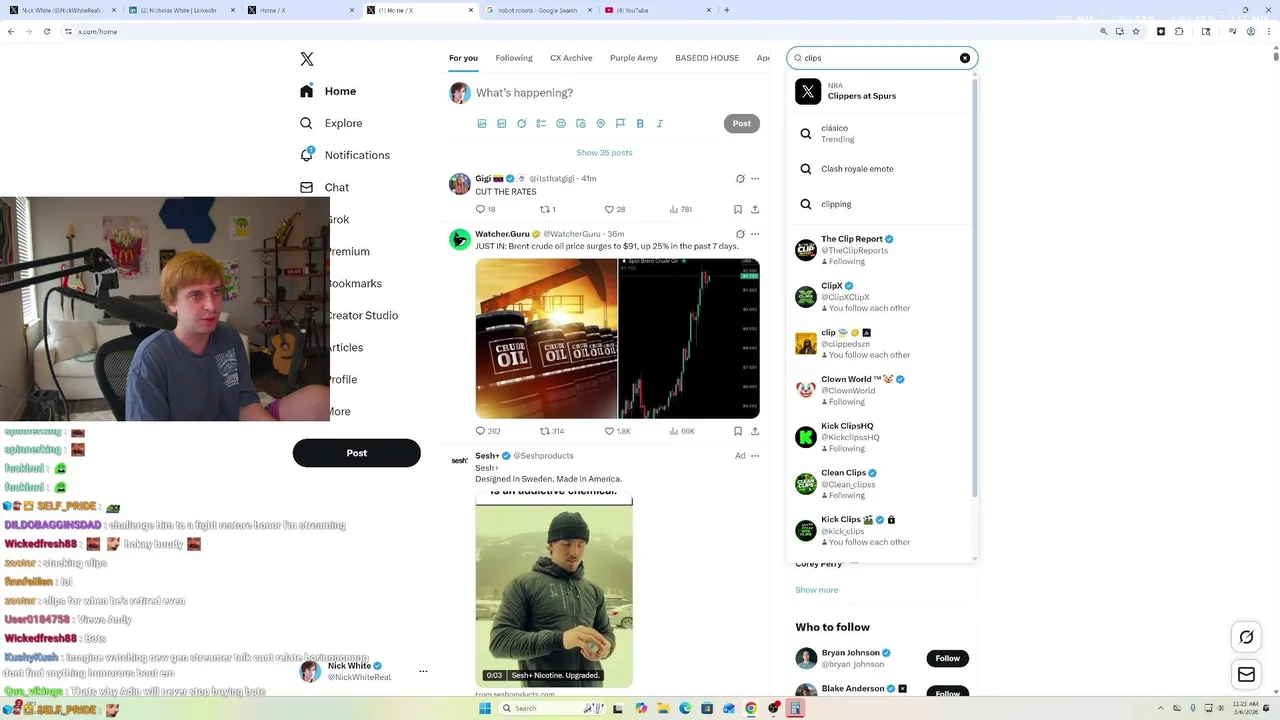Open Brent crude chart image

click(689, 338)
